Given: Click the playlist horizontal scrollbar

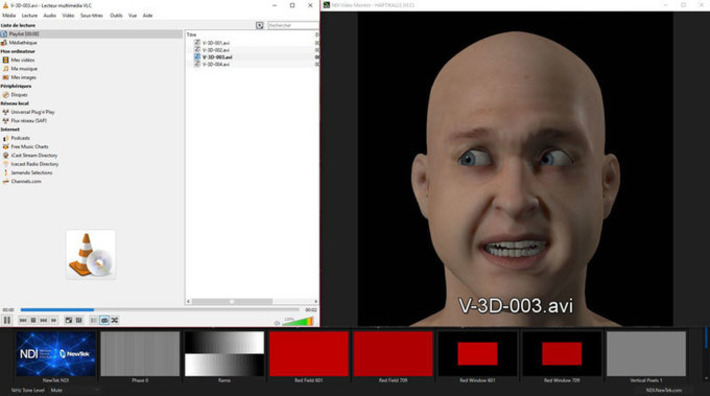Looking at the screenshot, I should click(232, 301).
